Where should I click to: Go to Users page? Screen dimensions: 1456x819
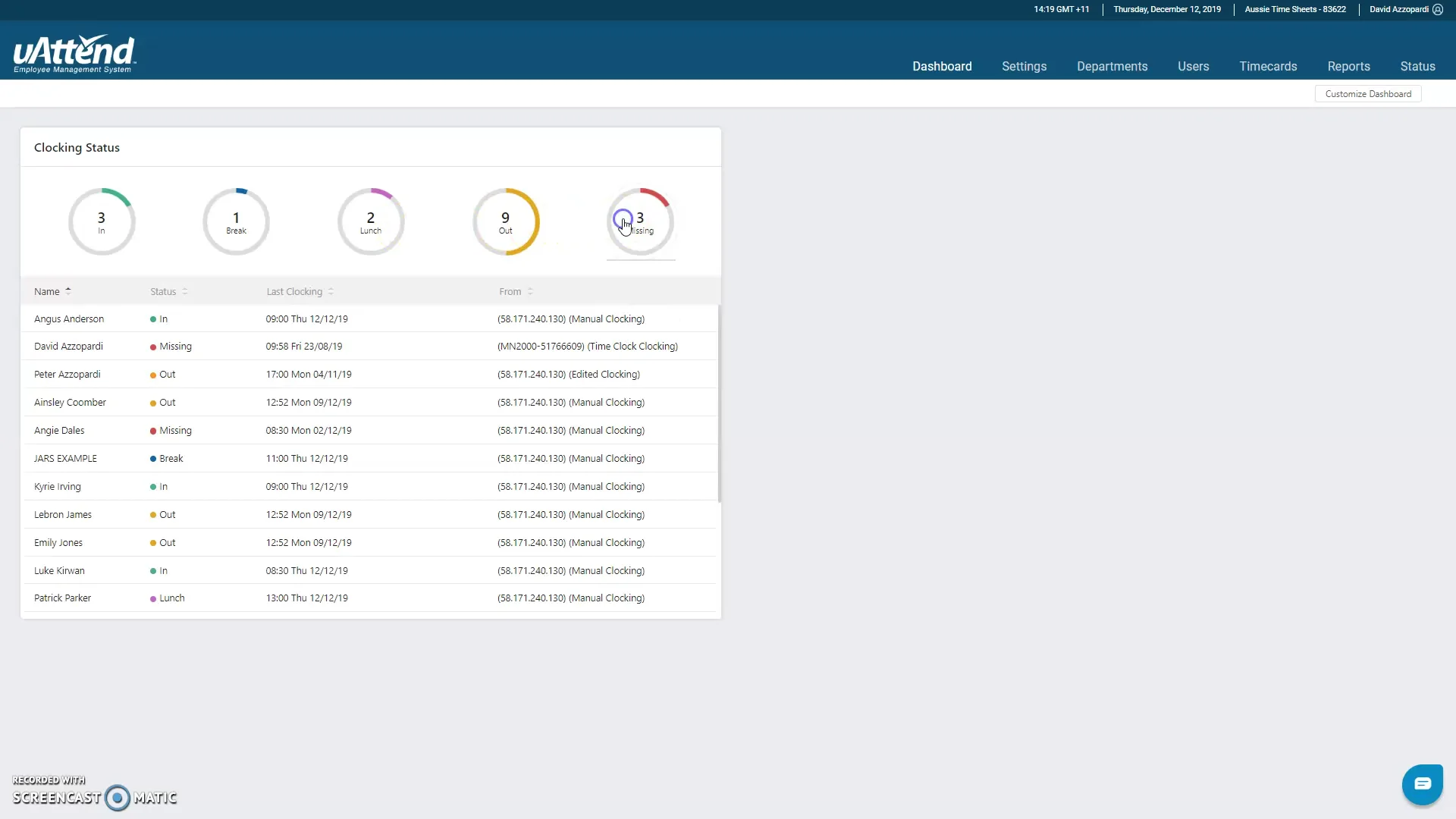[1193, 66]
